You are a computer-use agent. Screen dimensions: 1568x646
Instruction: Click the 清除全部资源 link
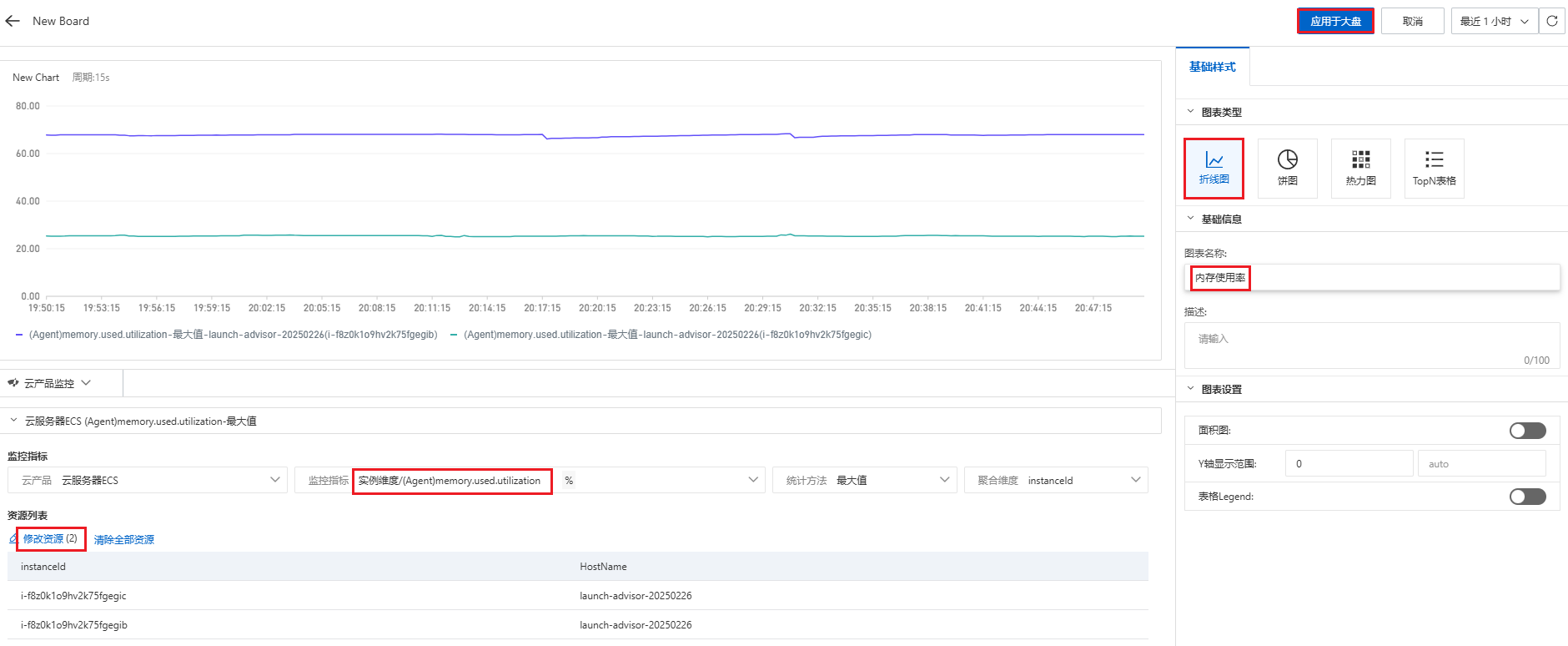click(124, 540)
